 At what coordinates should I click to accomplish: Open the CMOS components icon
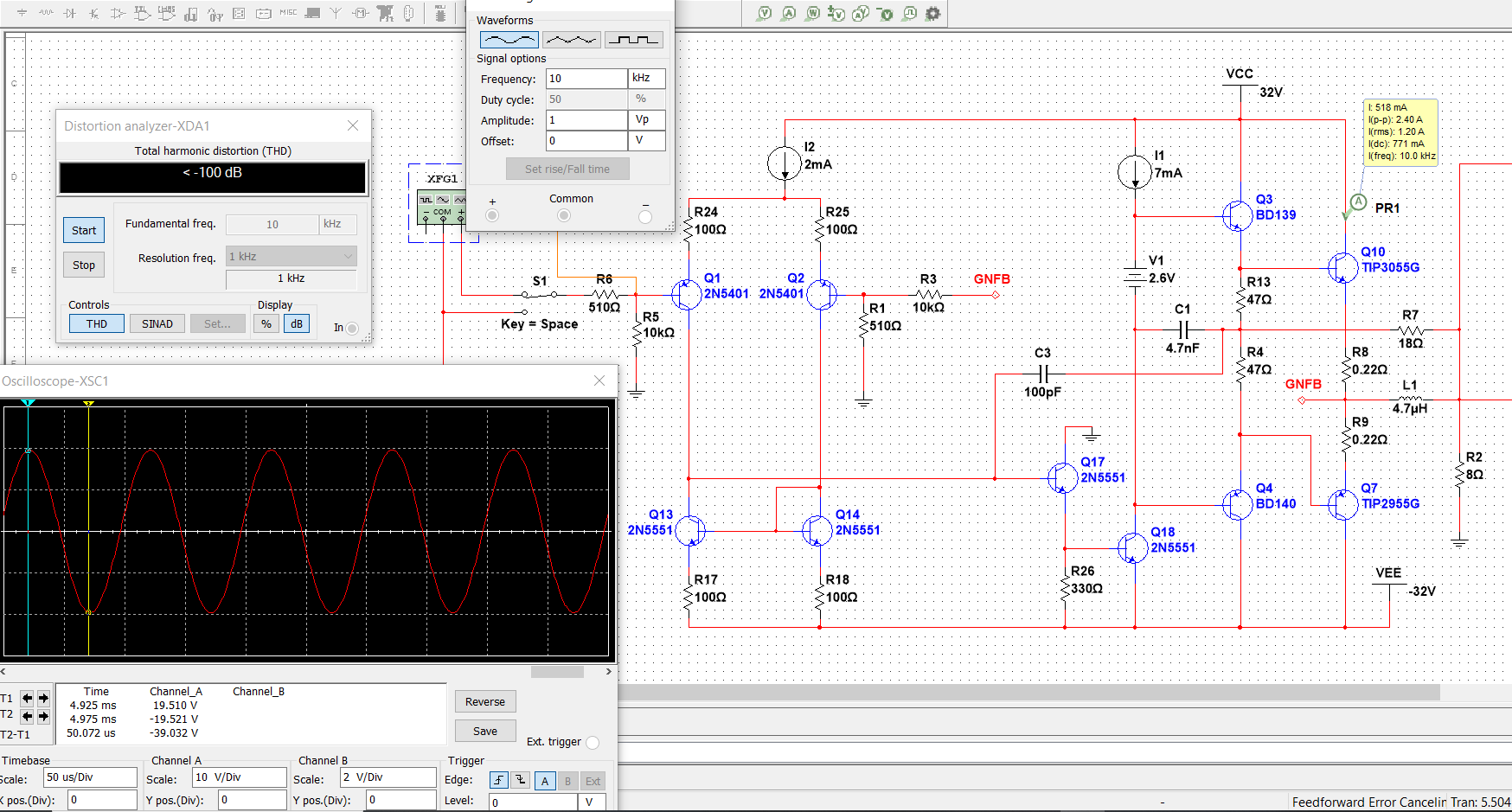(167, 13)
